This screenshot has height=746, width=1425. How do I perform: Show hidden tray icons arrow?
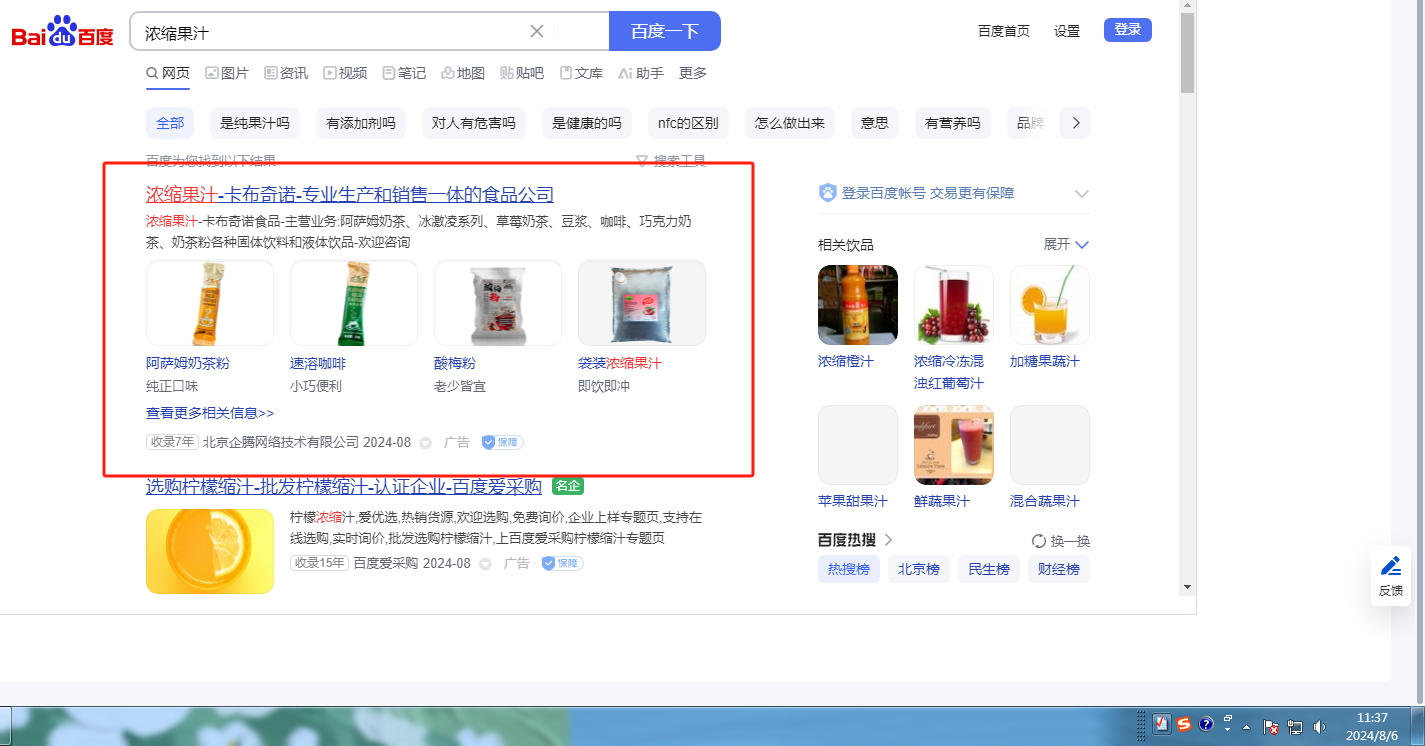[x=1248, y=727]
